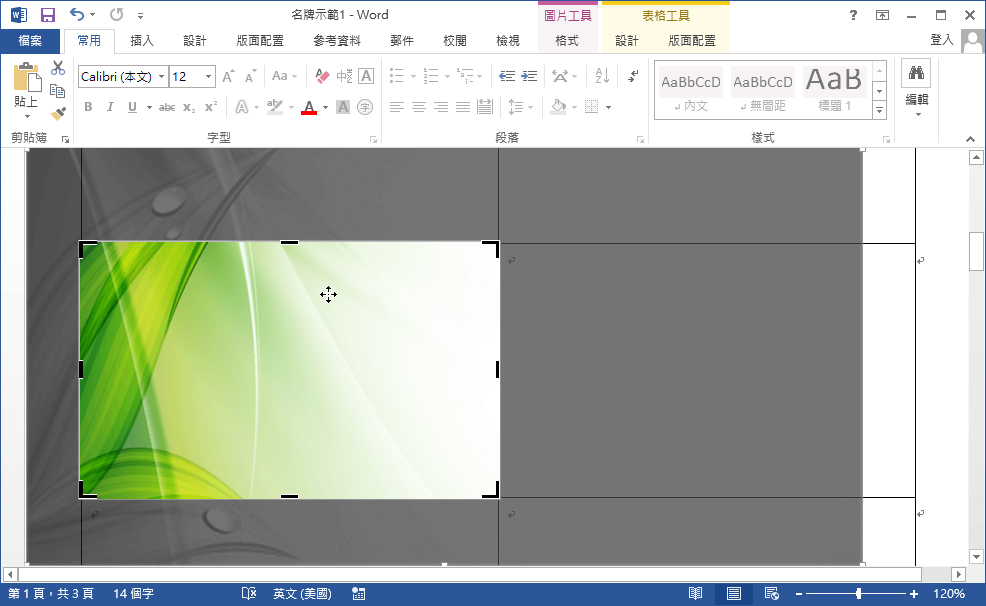This screenshot has height=606, width=986.
Task: Click the 登入 sign-in link
Action: (x=941, y=40)
